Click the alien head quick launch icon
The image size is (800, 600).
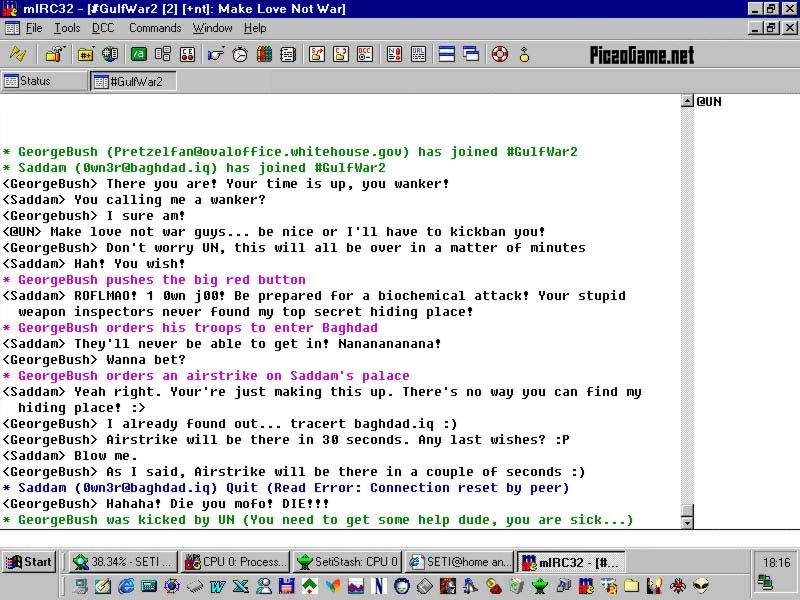click(x=701, y=585)
